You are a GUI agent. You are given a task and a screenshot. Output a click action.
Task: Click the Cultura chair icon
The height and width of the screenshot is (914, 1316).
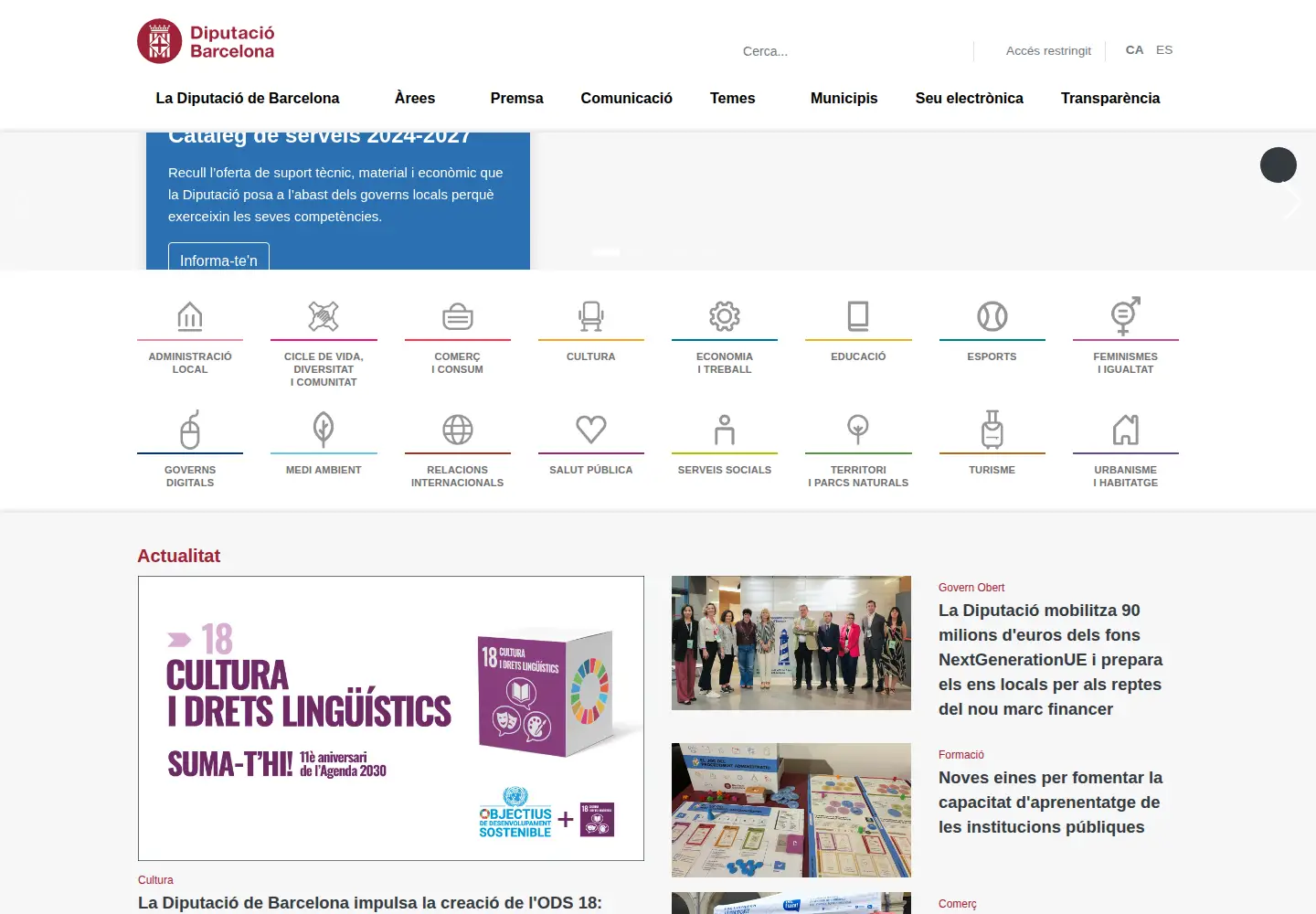tap(591, 317)
